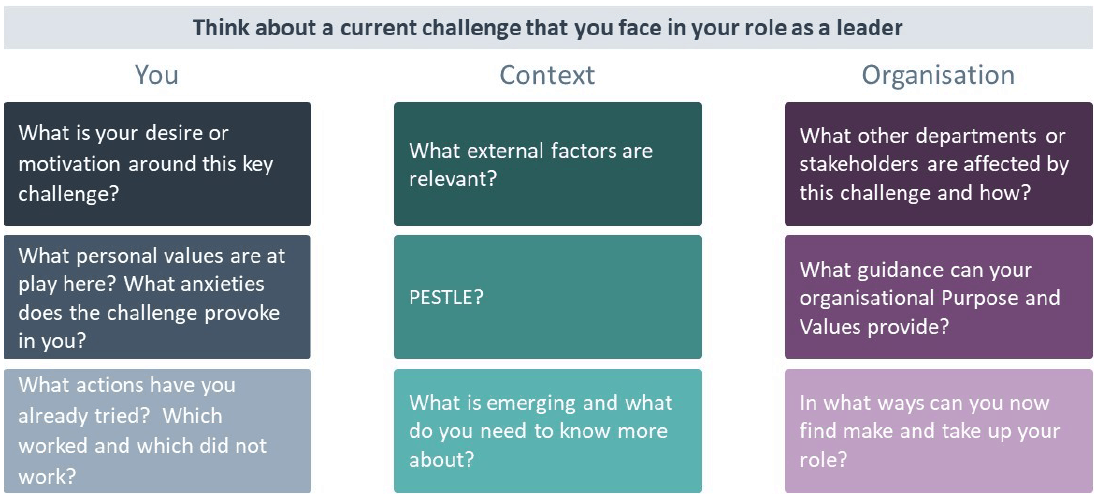Click the 'What personal values are at play' box
This screenshot has width=1099, height=501.
[x=157, y=297]
